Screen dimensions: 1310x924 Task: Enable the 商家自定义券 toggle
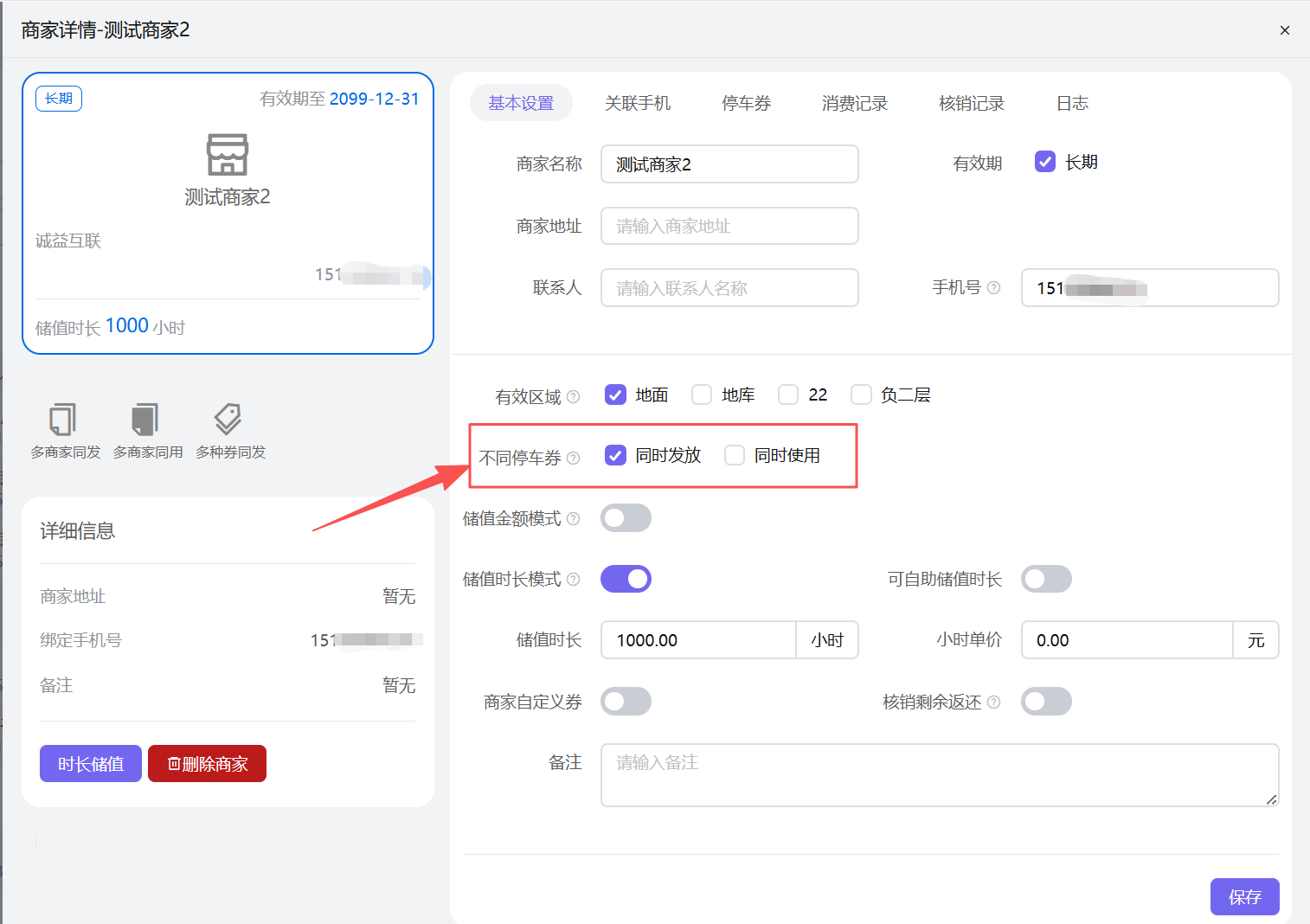coord(626,701)
